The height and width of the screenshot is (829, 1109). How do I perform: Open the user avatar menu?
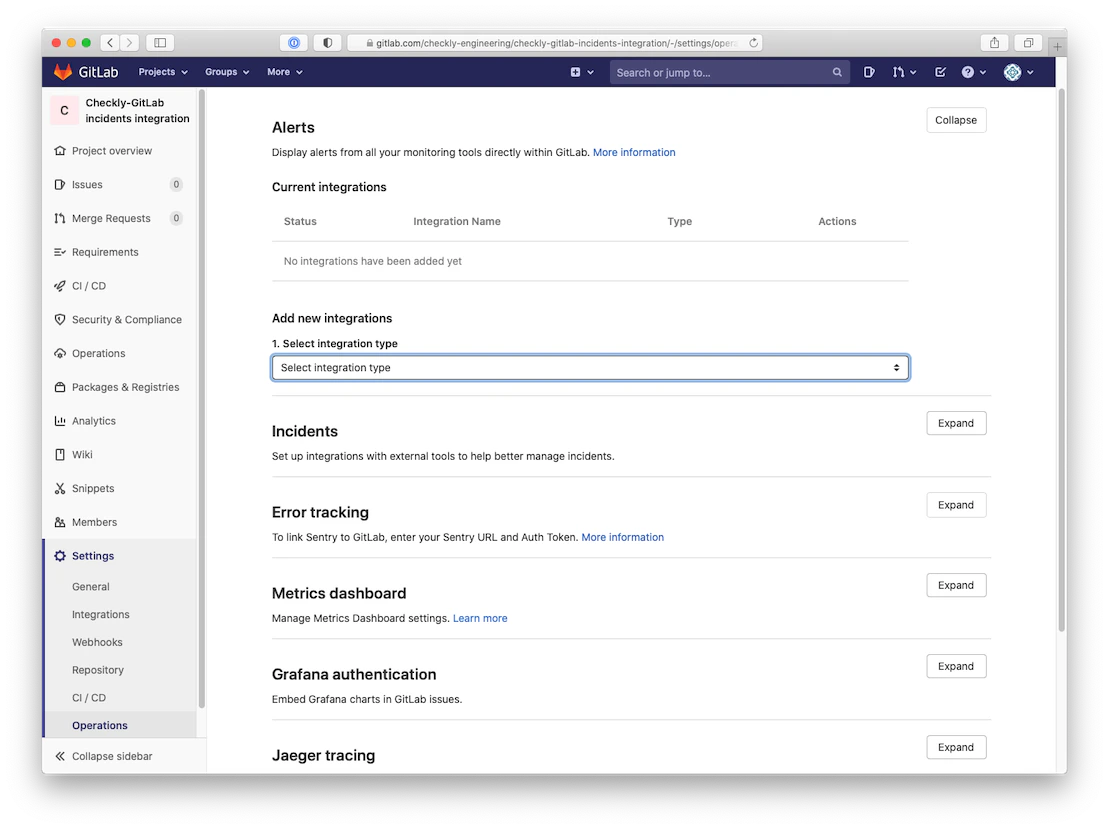(x=1018, y=72)
